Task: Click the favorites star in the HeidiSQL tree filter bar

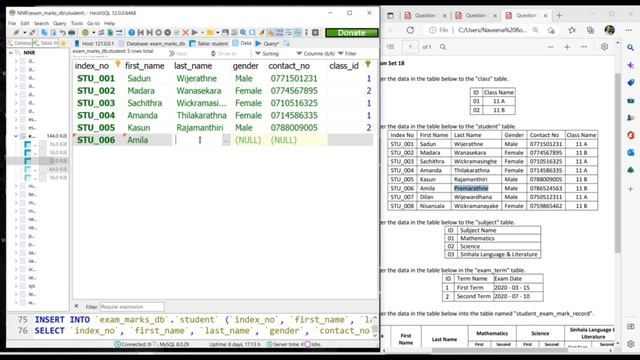Action: tap(63, 43)
